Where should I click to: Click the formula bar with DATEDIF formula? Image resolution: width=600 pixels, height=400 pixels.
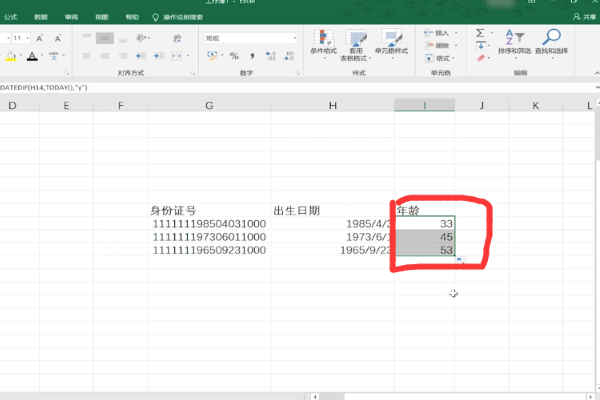297,88
